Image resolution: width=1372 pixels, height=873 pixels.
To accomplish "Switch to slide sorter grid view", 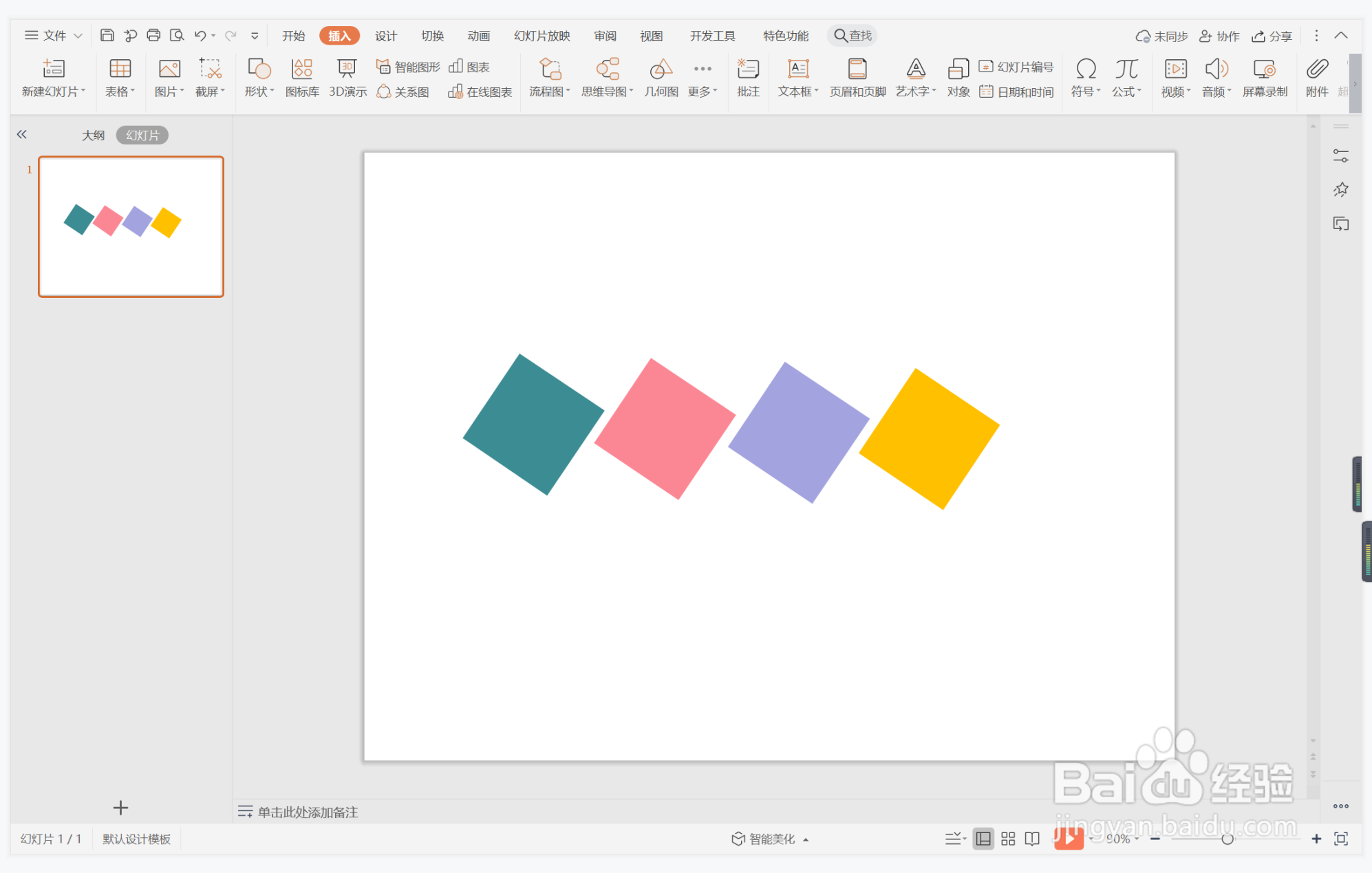I will point(1008,839).
